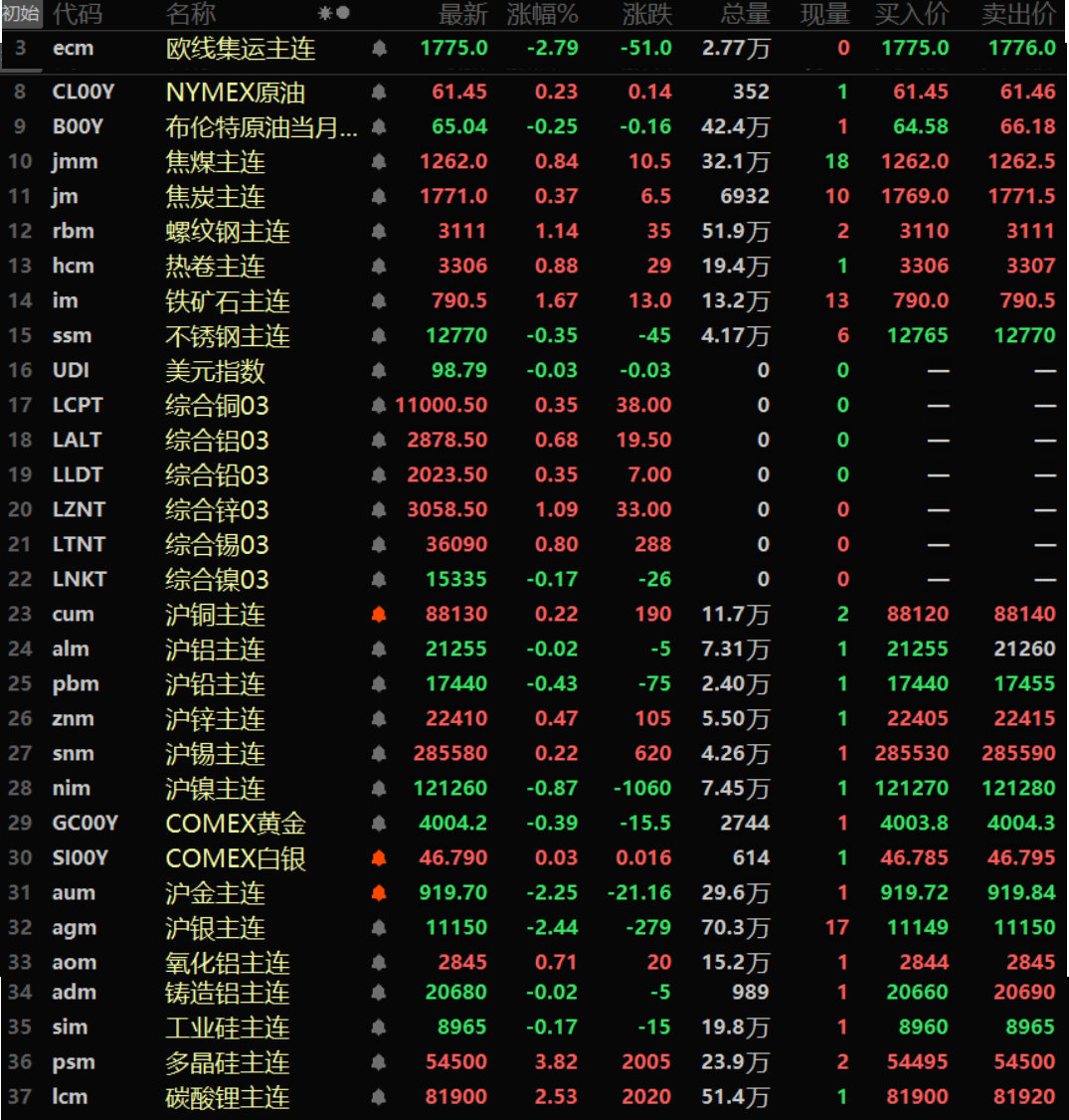This screenshot has height=1120, width=1069.
Task: Toggle alert bell for 沪铜主连
Action: pos(379,615)
